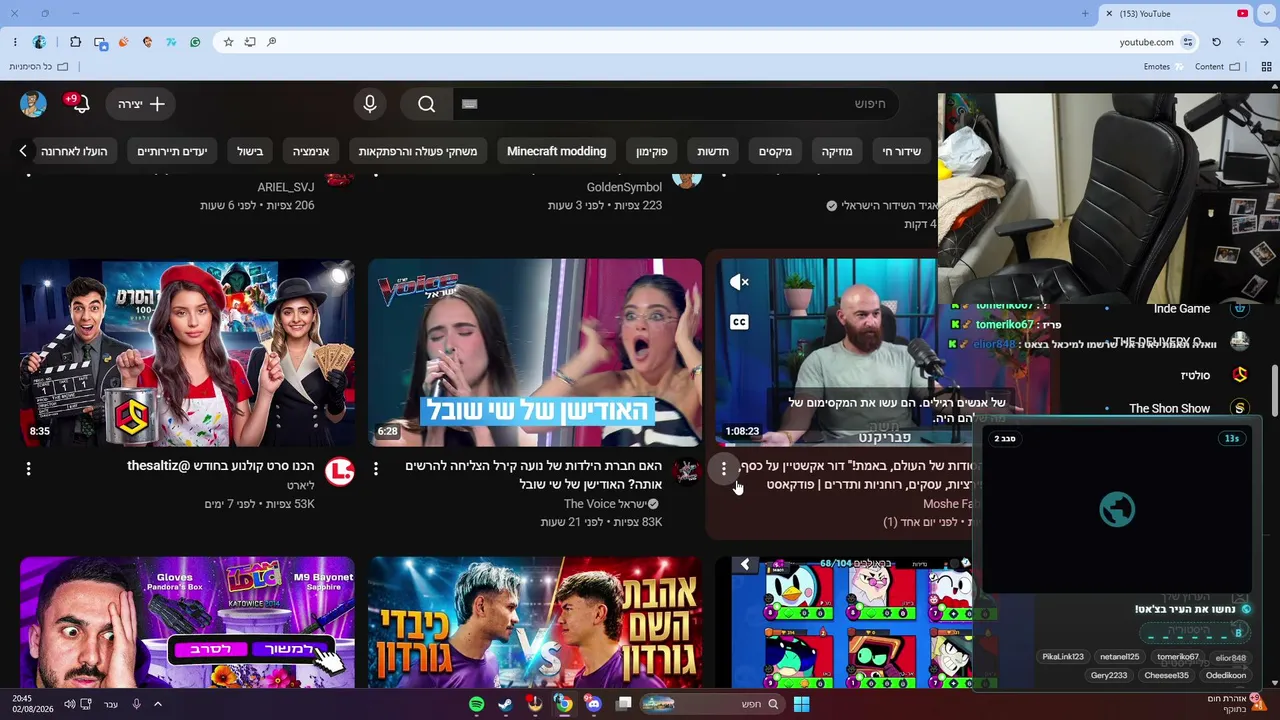Toggle the taskbar microphone icon

pyautogui.click(x=137, y=704)
